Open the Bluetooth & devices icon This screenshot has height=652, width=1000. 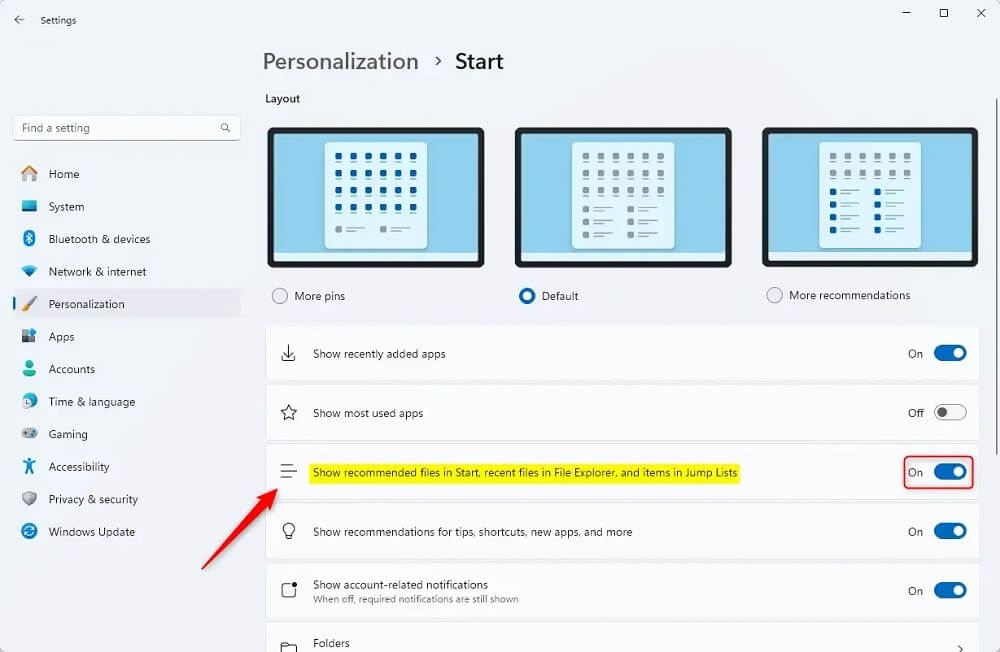coord(29,239)
